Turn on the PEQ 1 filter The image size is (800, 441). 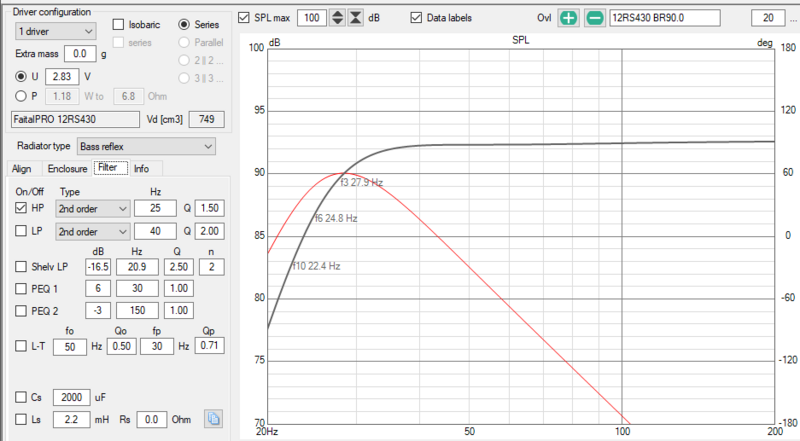point(22,288)
